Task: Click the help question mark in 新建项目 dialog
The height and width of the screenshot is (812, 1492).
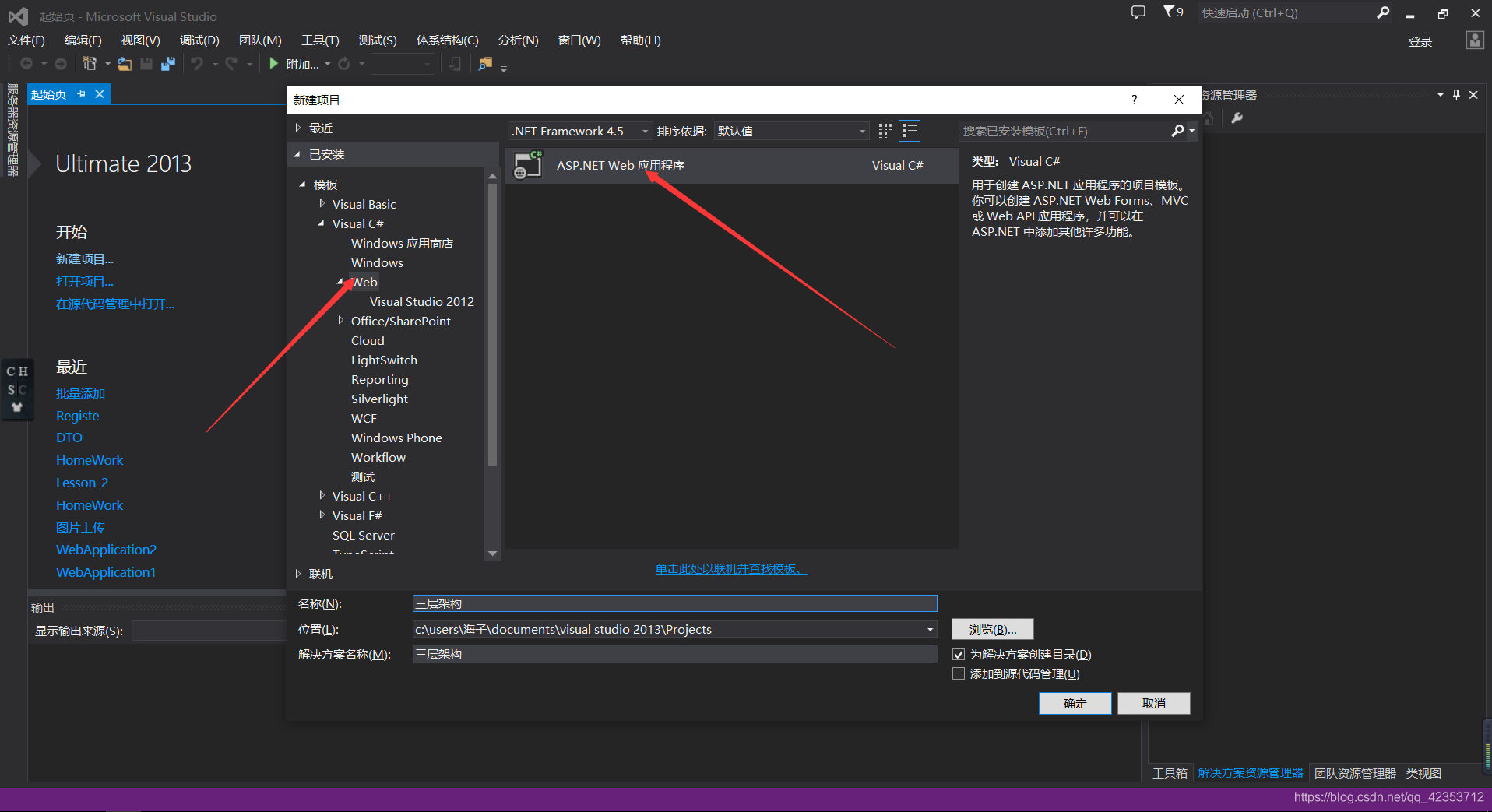Action: click(1135, 100)
